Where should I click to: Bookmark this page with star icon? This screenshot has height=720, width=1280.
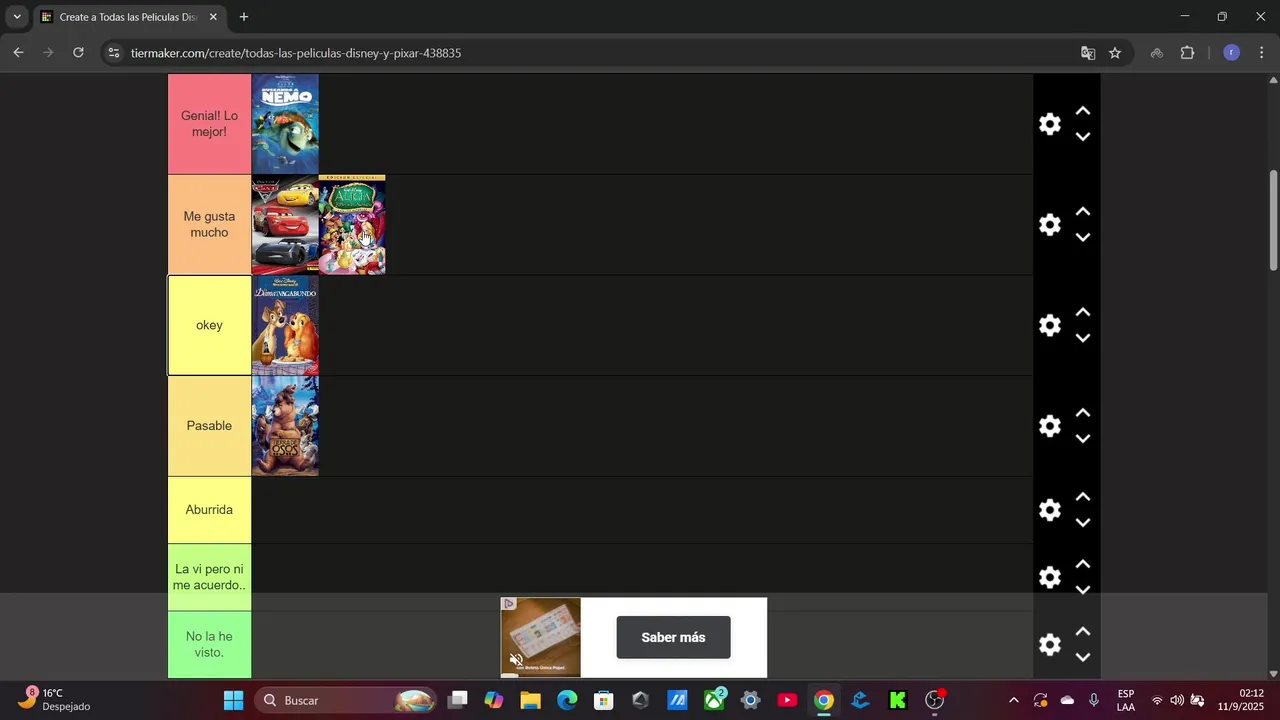pos(1115,53)
